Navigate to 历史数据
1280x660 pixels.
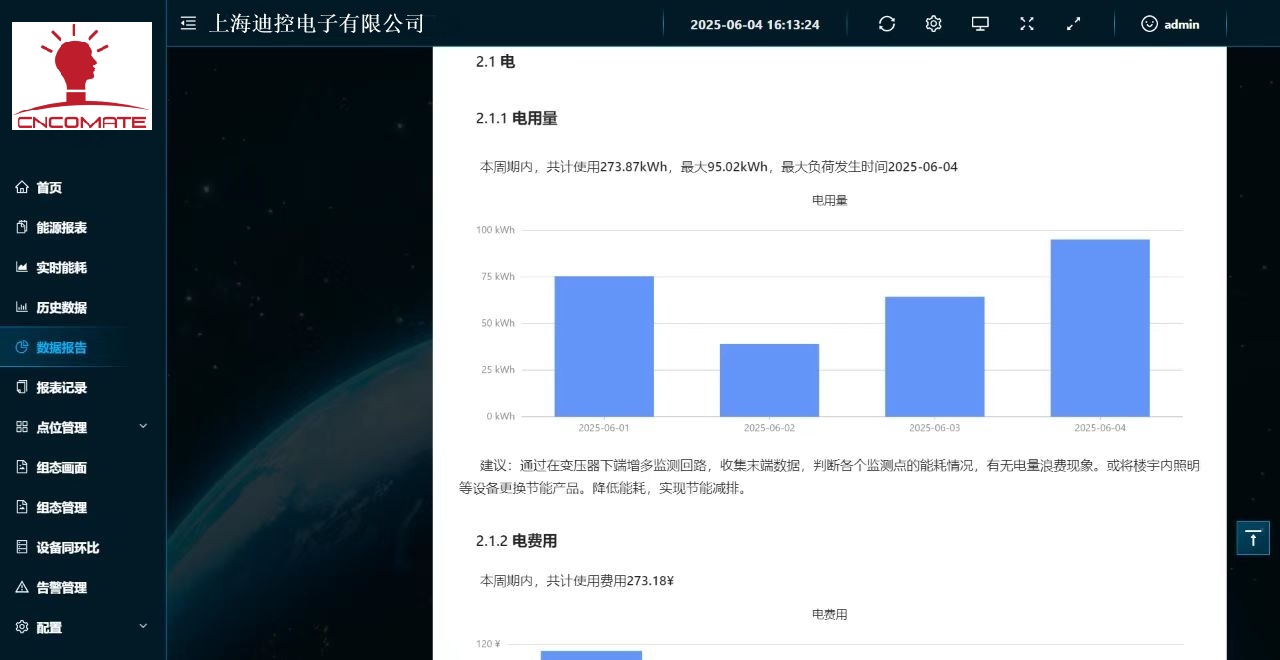(61, 308)
